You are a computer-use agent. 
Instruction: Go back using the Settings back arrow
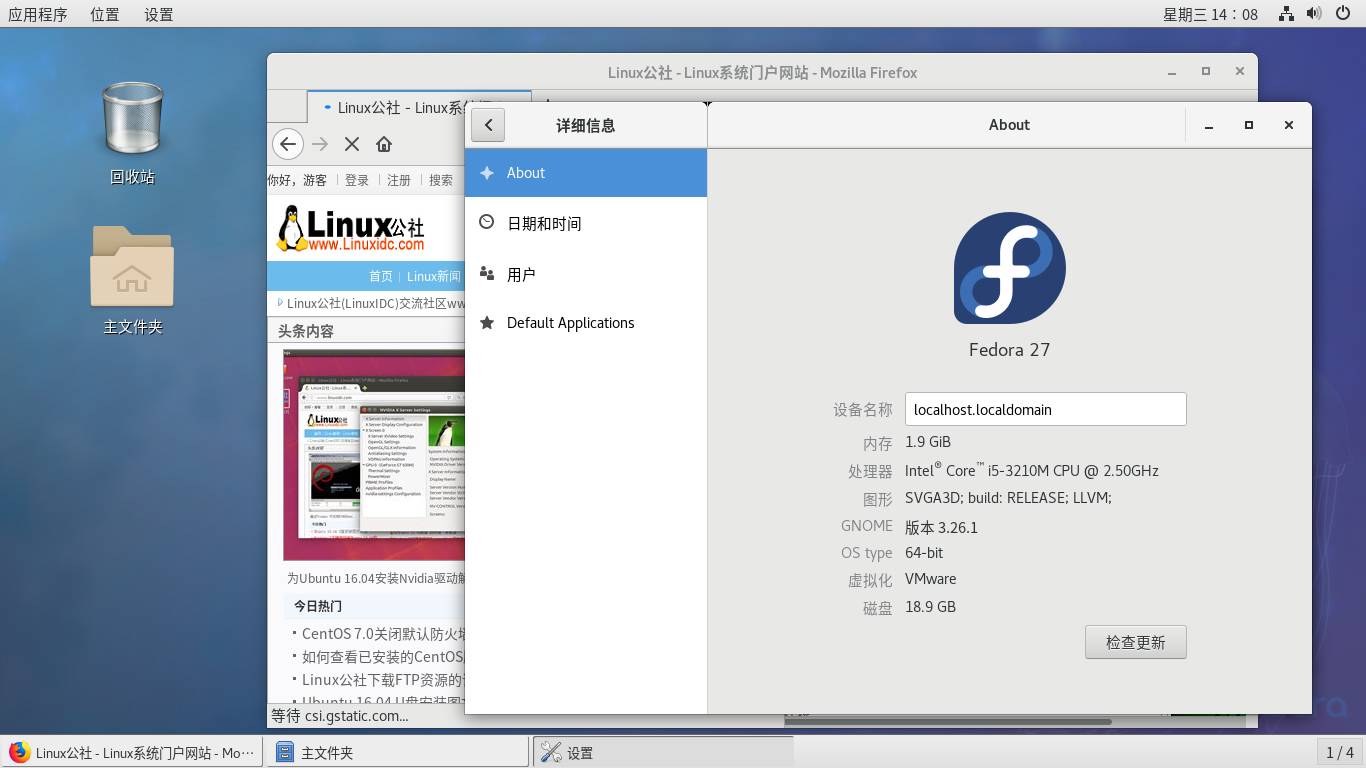click(x=488, y=125)
